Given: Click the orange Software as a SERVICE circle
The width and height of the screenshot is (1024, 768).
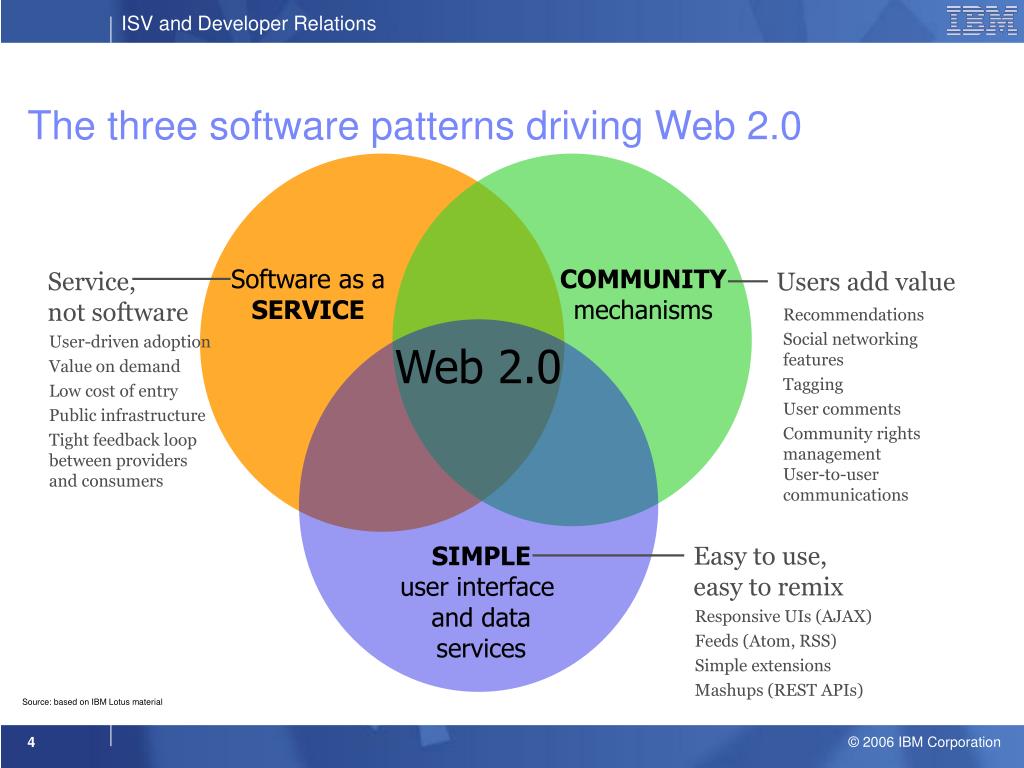Looking at the screenshot, I should click(307, 295).
